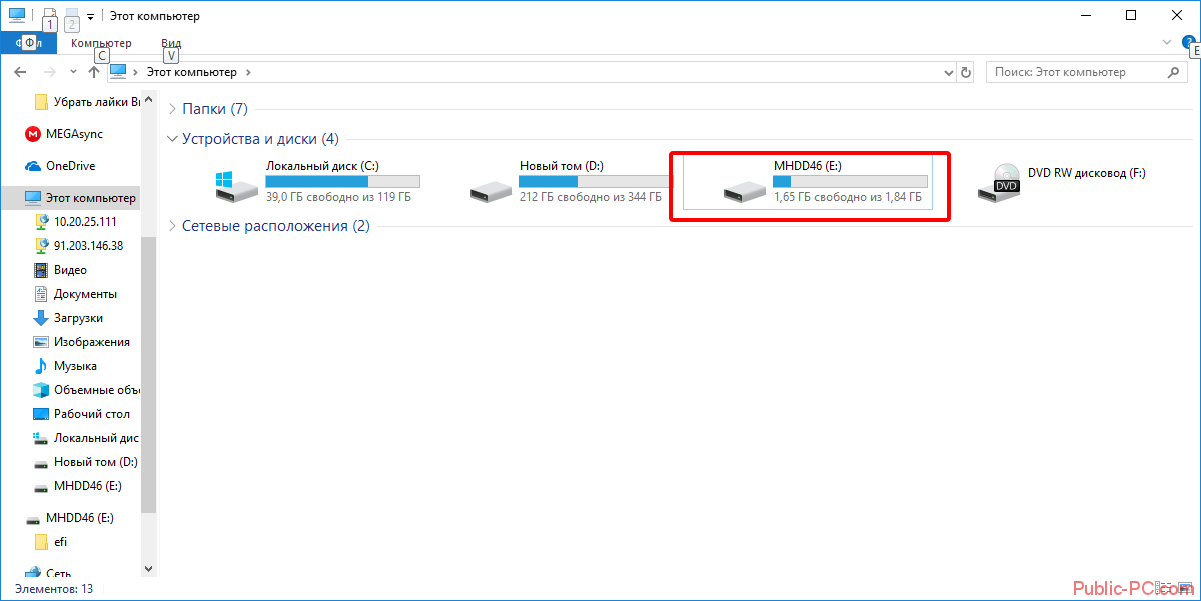Viewport: 1201px width, 601px height.
Task: Click the MEGAsync sidebar icon
Action: pos(33,134)
